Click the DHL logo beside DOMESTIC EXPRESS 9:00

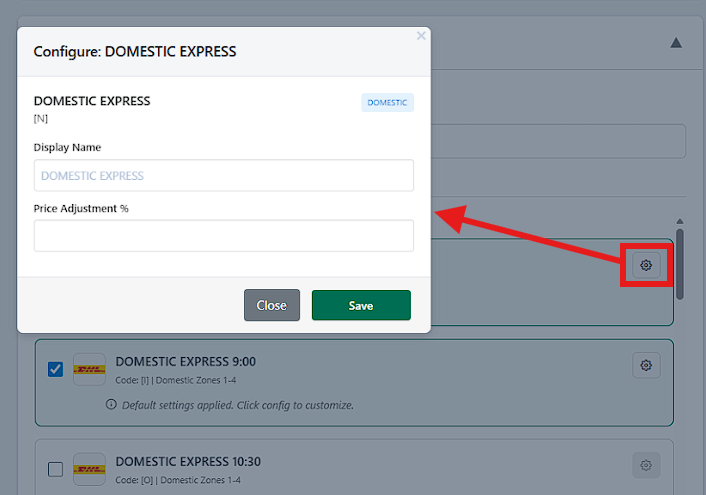point(89,369)
